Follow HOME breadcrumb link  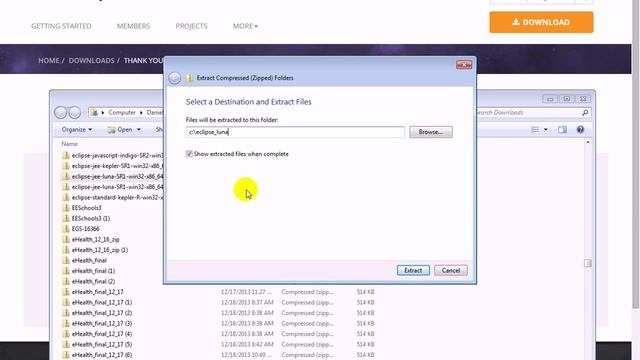[x=49, y=60]
